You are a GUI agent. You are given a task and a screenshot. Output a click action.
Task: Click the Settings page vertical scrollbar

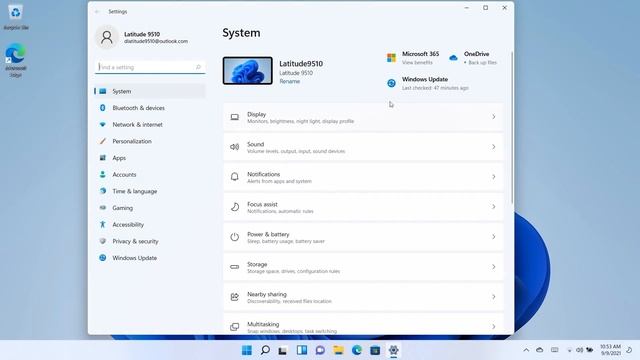(512, 127)
